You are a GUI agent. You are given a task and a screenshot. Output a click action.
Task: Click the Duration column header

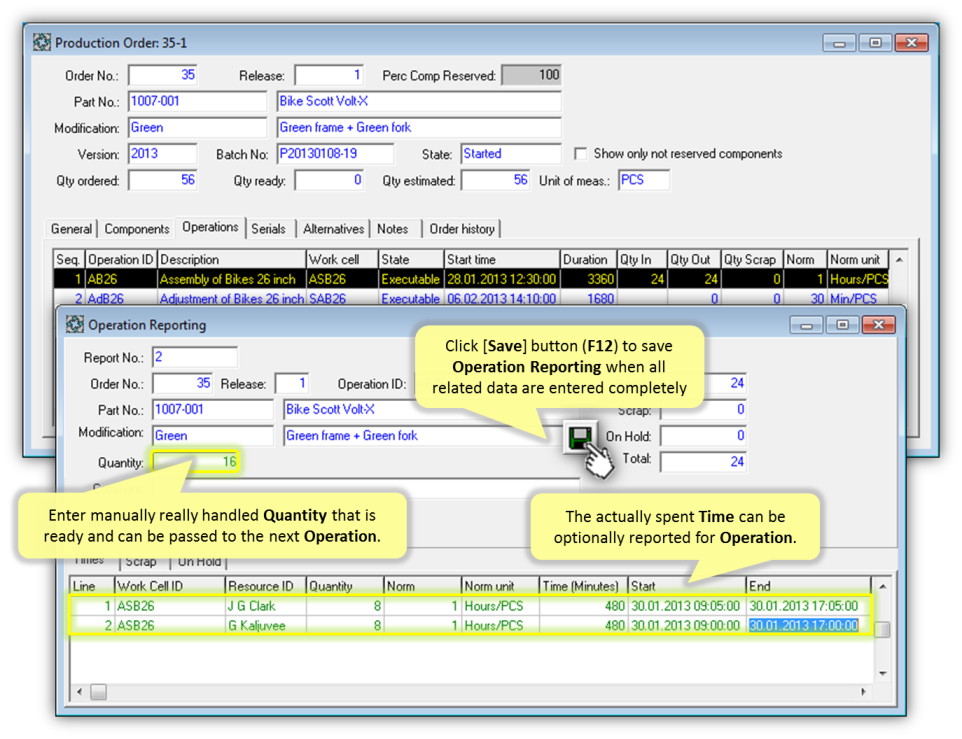point(588,259)
